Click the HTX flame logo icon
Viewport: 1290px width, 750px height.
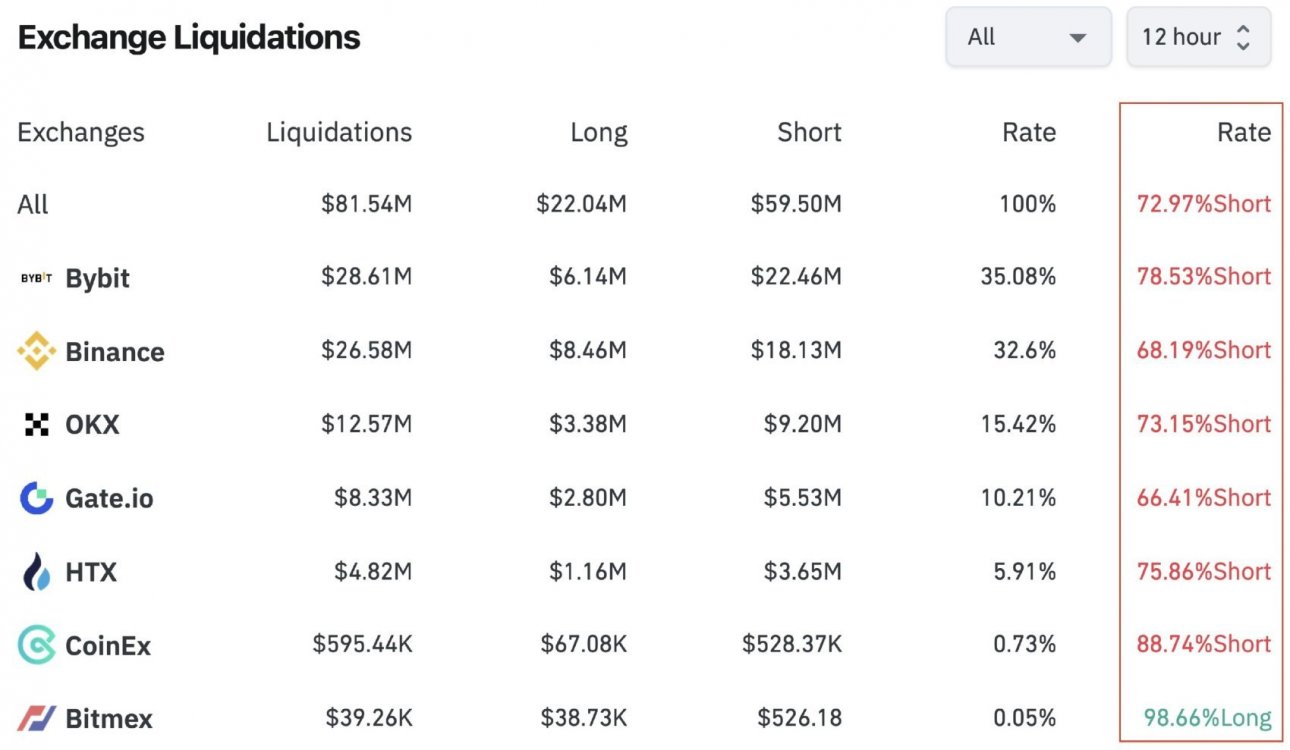click(37, 572)
